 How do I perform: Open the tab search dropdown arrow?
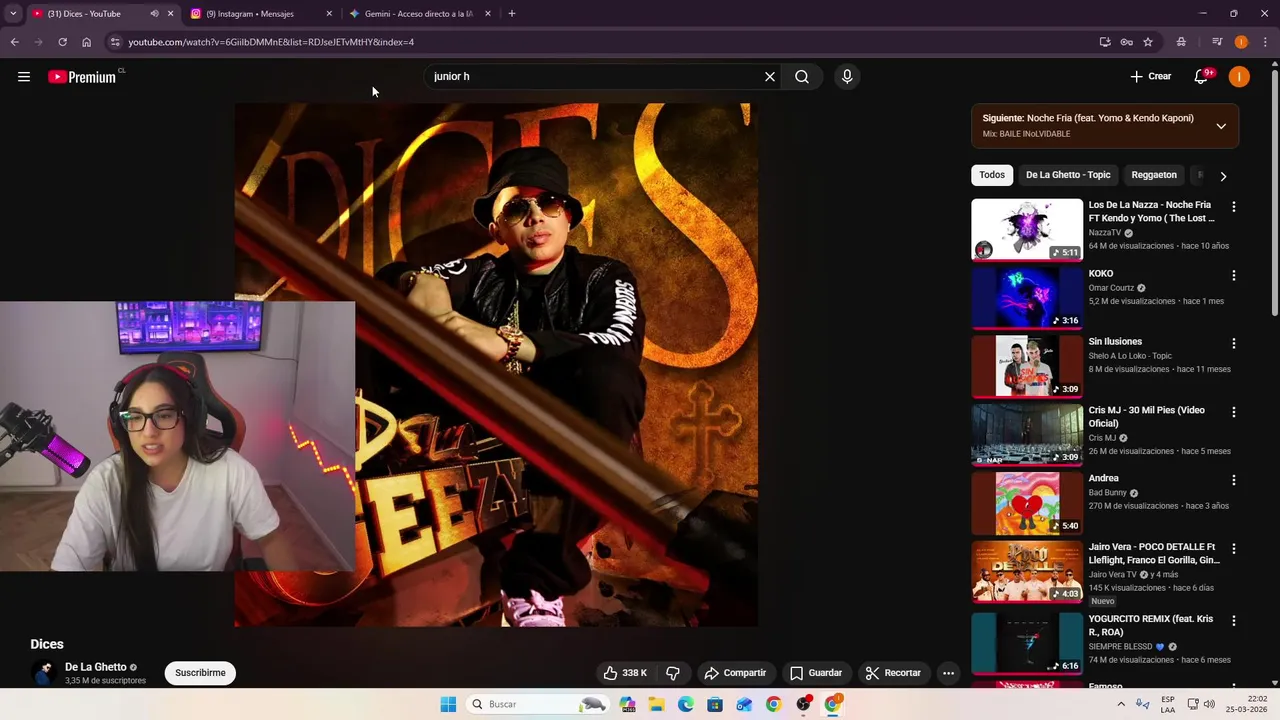tap(12, 14)
